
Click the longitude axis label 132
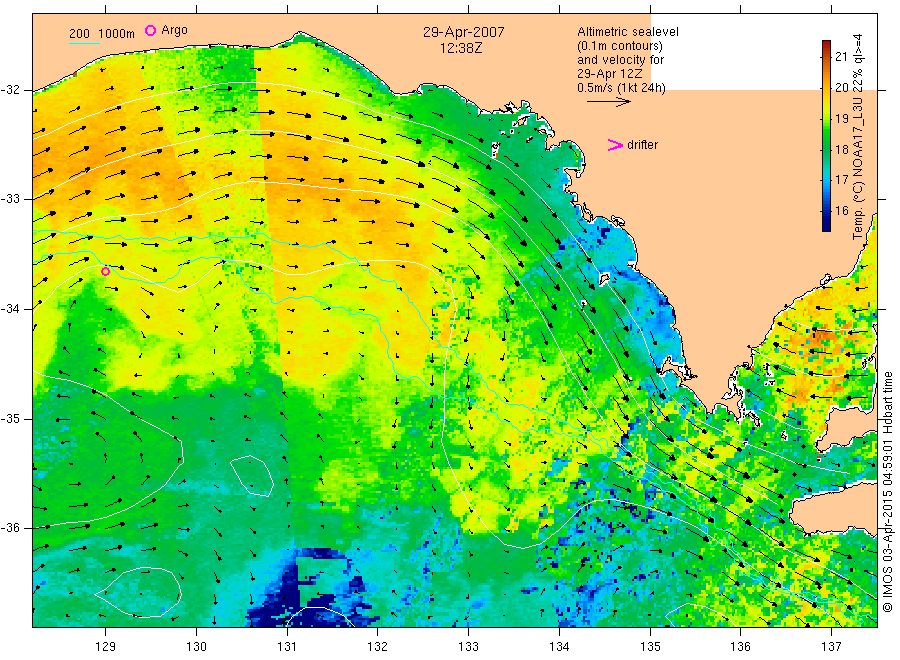coord(378,647)
